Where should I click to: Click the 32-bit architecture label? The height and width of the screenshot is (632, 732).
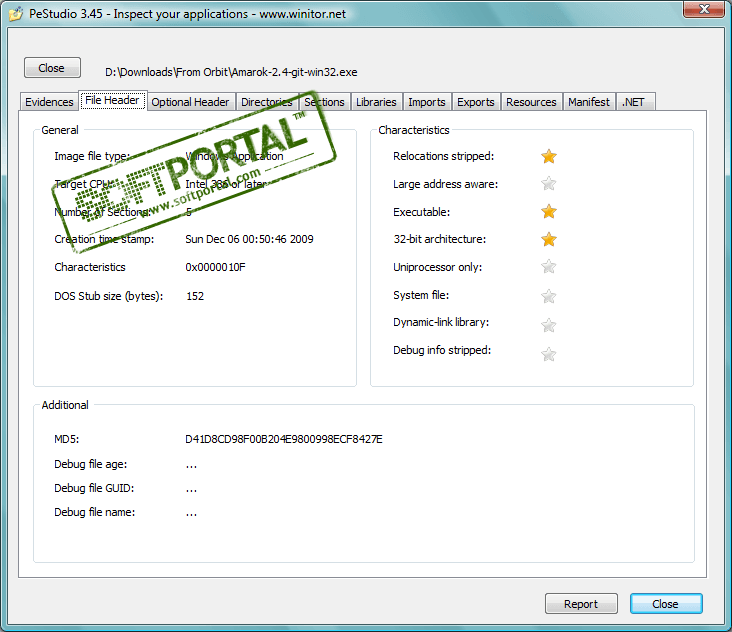(x=439, y=239)
